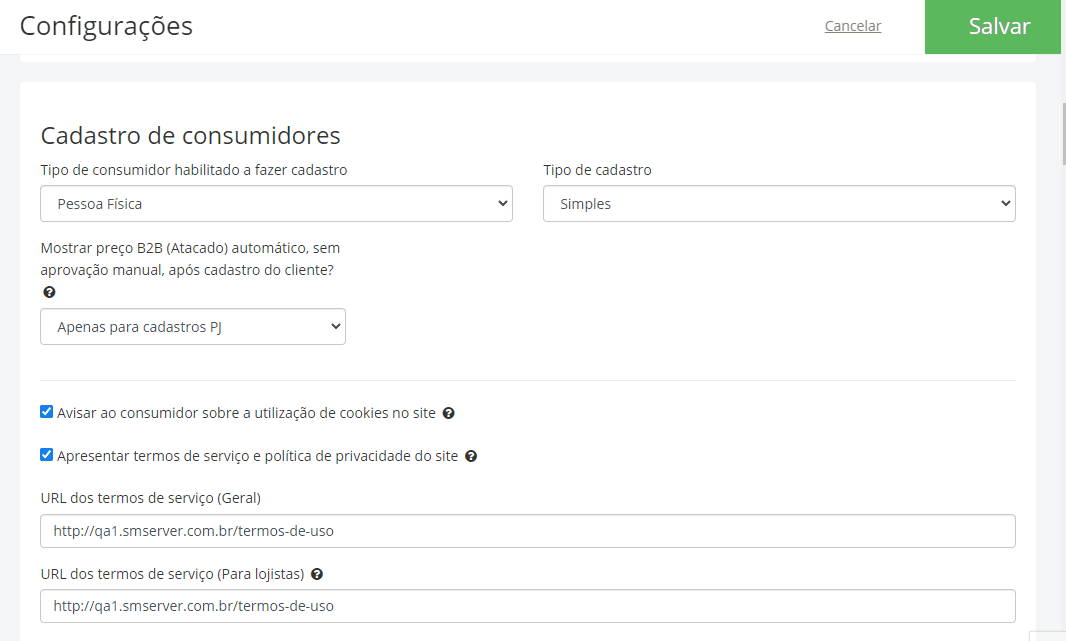Image resolution: width=1066 pixels, height=641 pixels.
Task: Click the general terms of service URL field
Action: (x=528, y=531)
